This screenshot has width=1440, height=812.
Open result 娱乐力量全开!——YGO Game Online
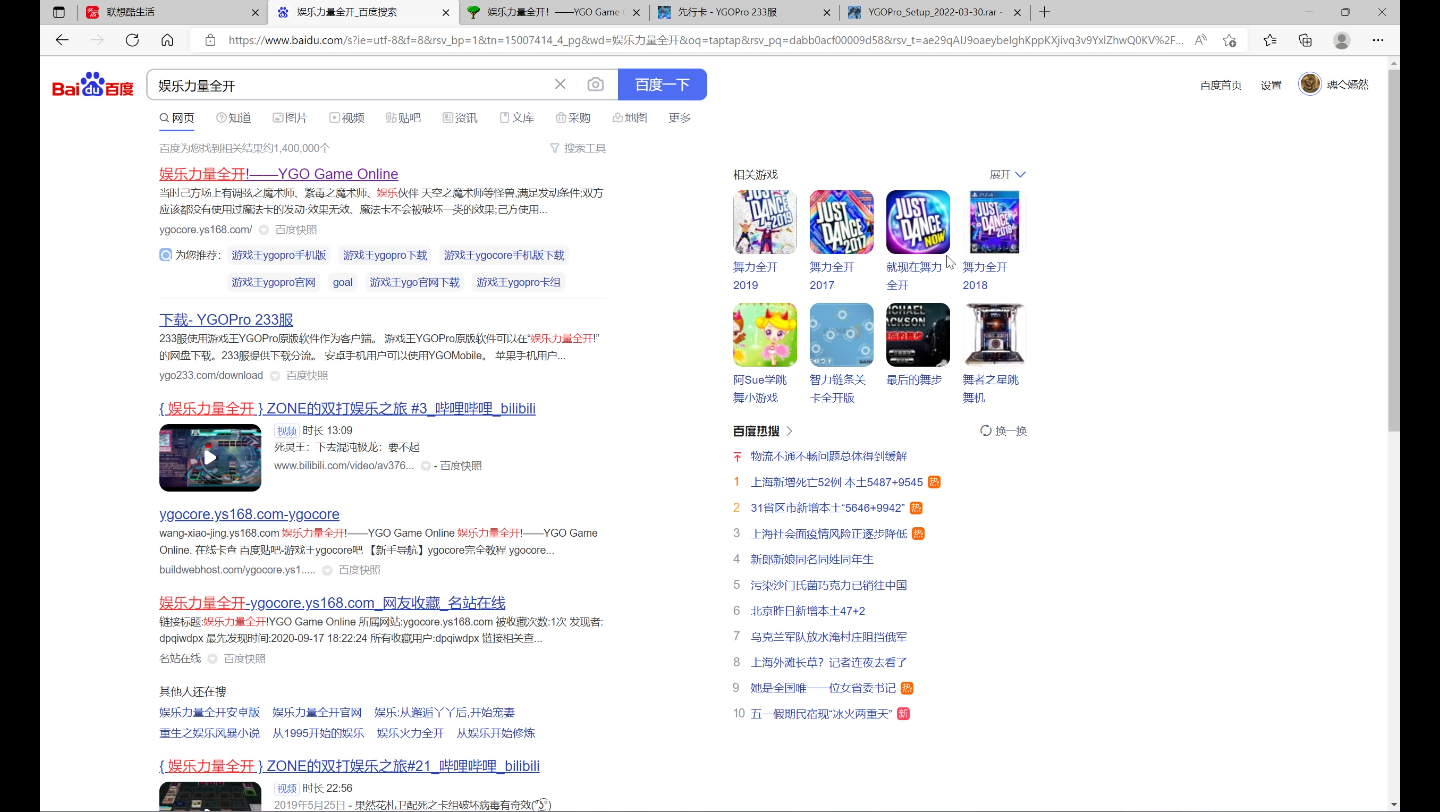tap(279, 174)
